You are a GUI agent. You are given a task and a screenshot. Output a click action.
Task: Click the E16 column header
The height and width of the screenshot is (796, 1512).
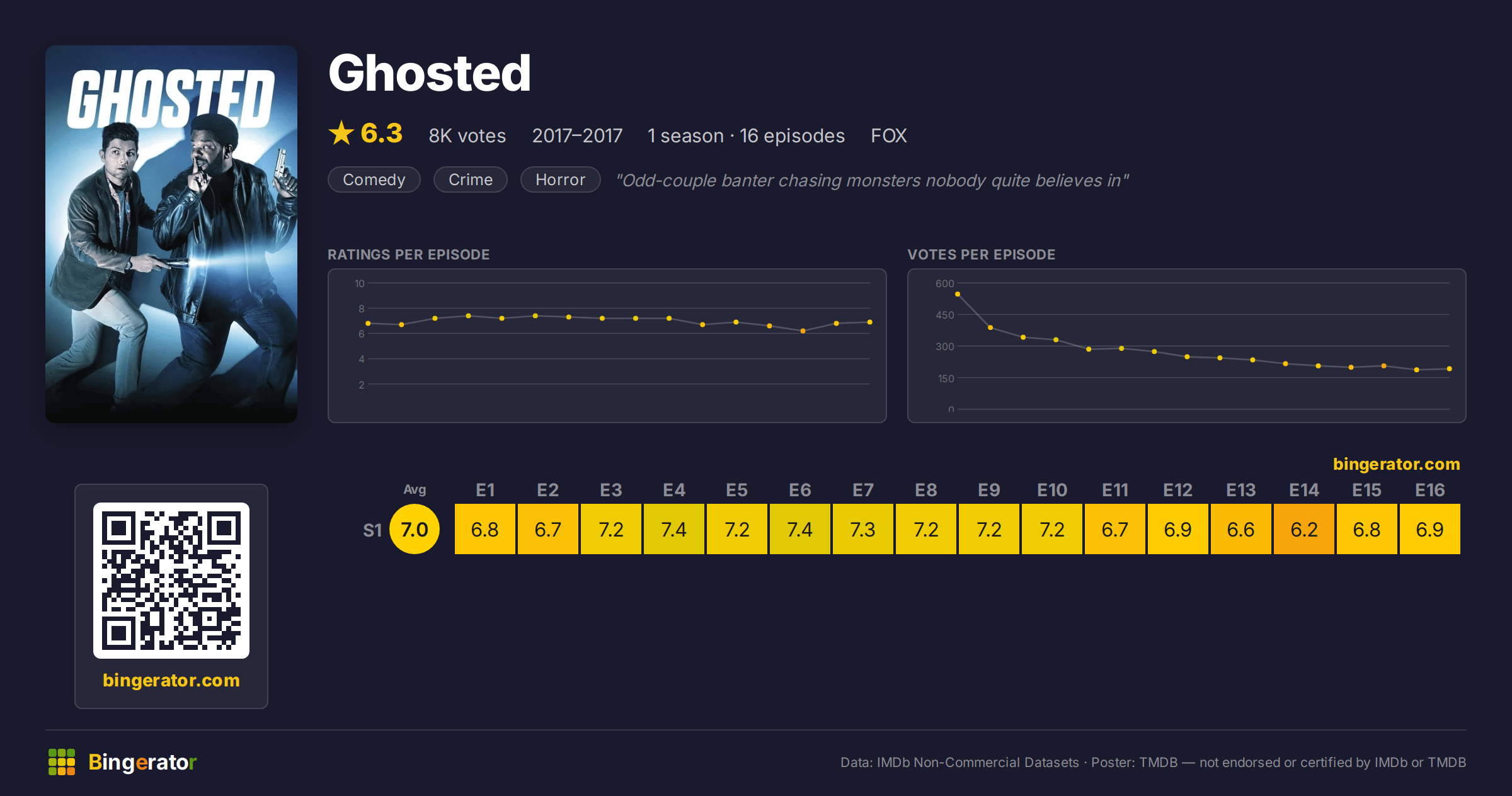(x=1430, y=490)
